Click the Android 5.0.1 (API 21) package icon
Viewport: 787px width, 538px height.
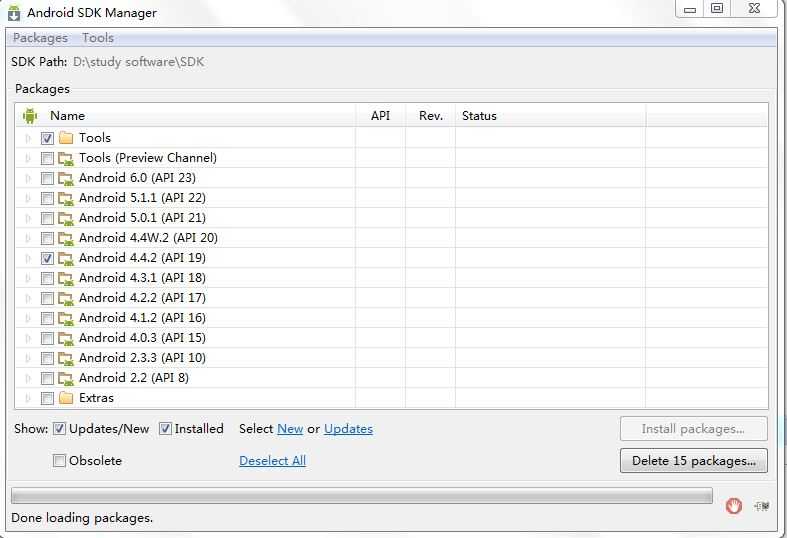tap(66, 219)
